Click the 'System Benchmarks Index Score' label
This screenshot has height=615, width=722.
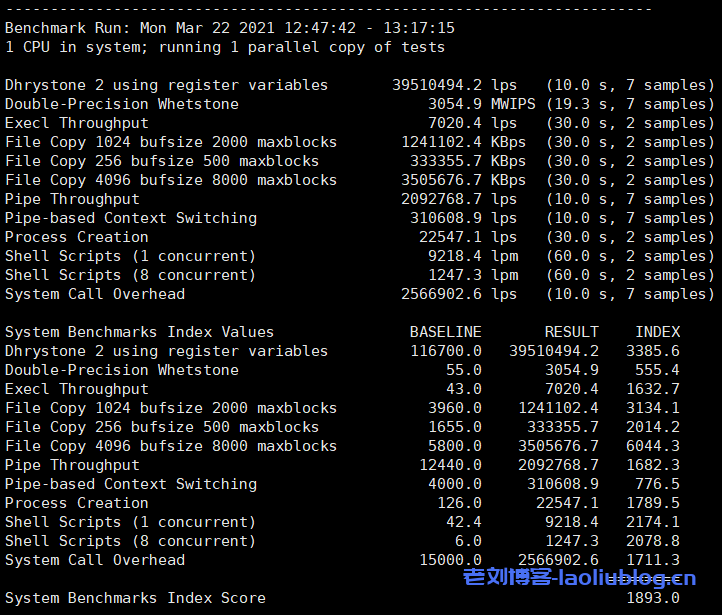(x=135, y=598)
